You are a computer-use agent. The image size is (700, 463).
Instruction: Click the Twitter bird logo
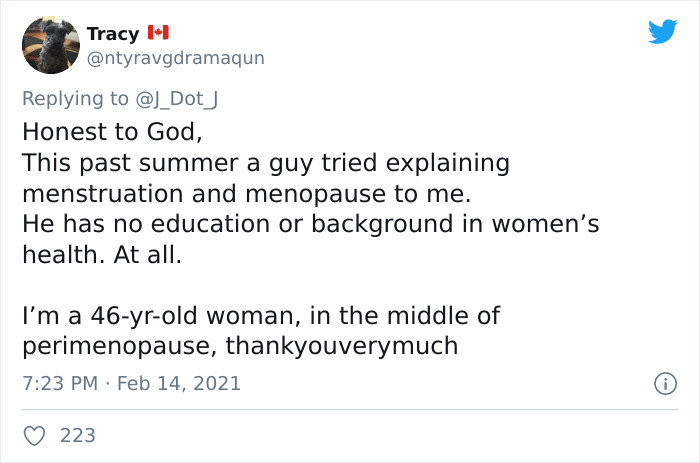[662, 32]
